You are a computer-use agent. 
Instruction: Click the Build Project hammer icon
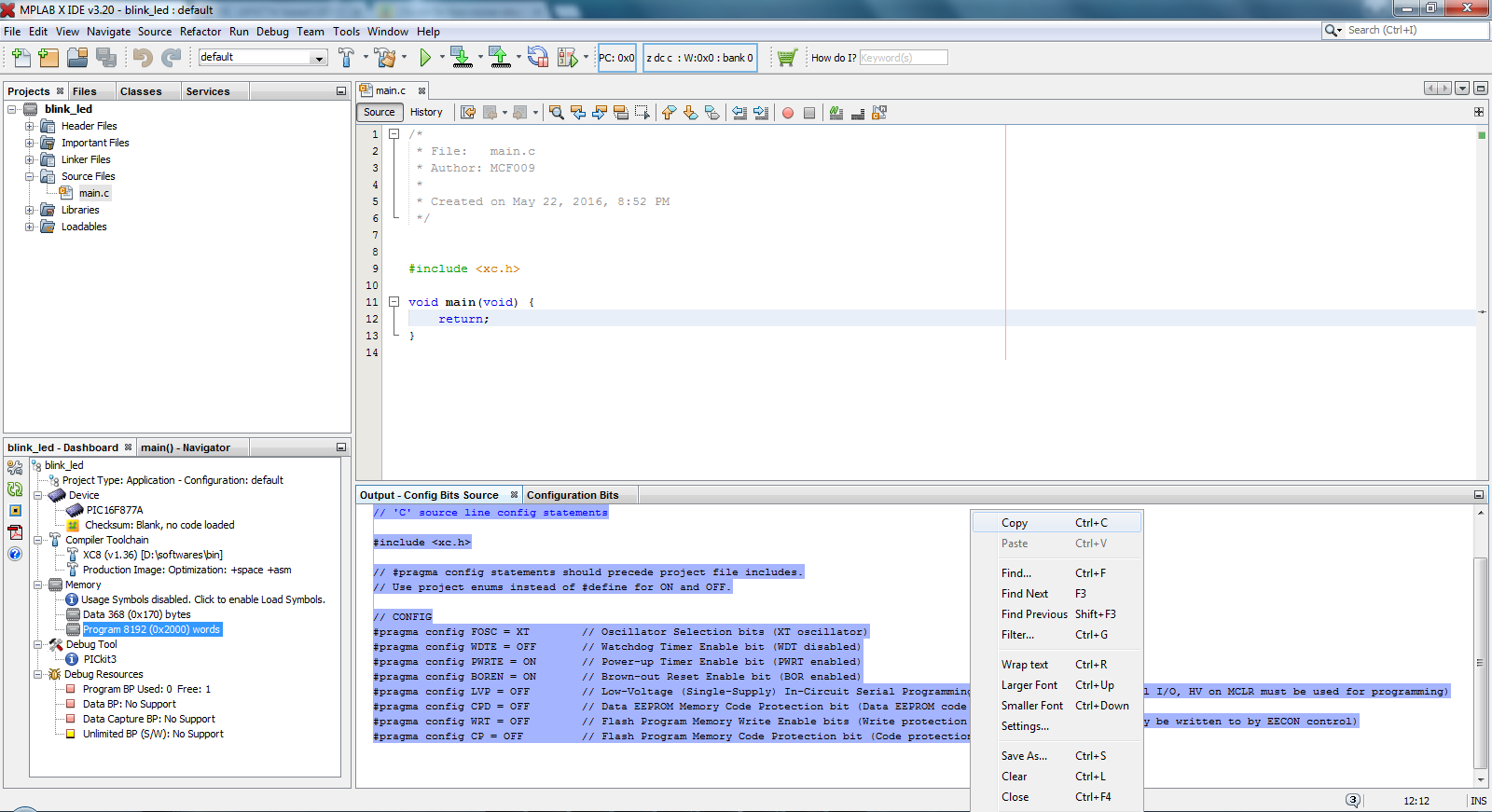tap(346, 58)
